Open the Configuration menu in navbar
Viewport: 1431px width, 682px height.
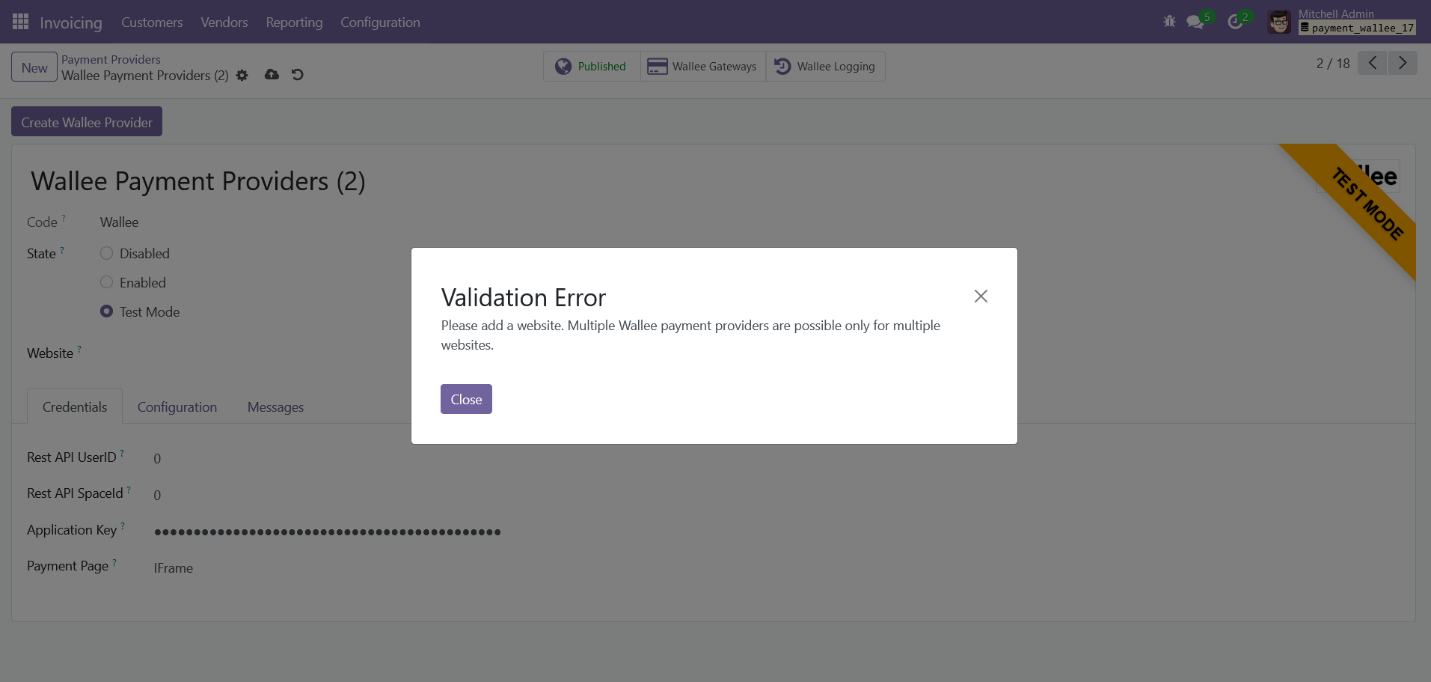click(380, 22)
